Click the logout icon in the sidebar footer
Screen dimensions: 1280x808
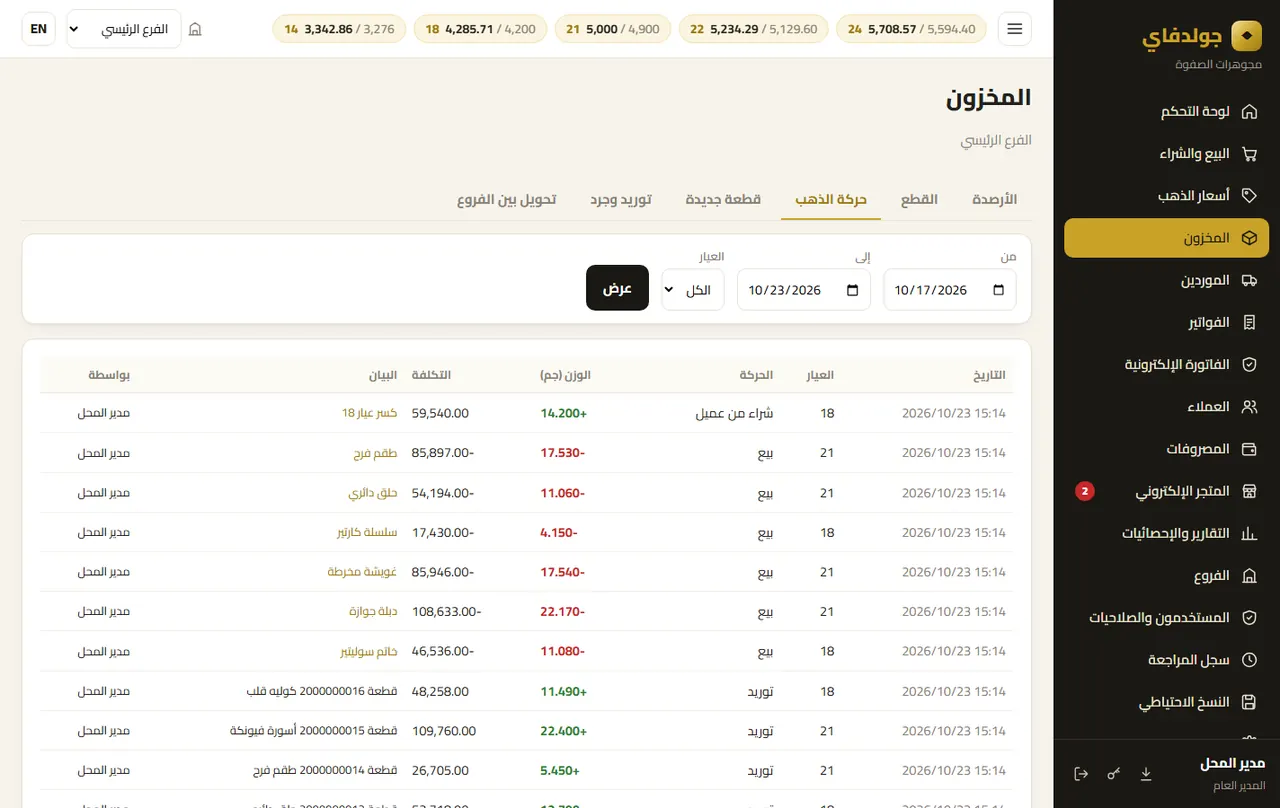coord(1080,774)
